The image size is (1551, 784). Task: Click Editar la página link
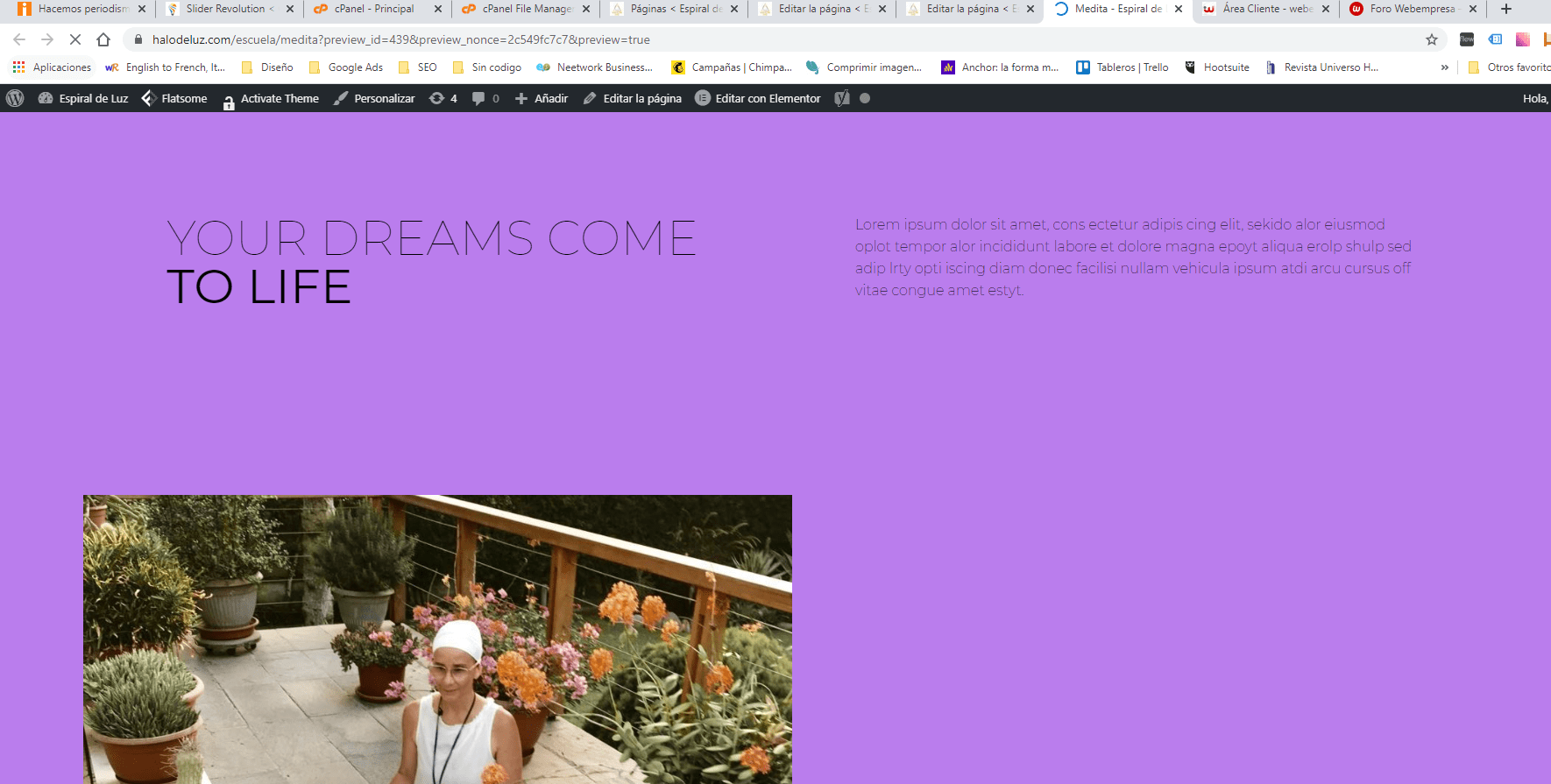(633, 98)
